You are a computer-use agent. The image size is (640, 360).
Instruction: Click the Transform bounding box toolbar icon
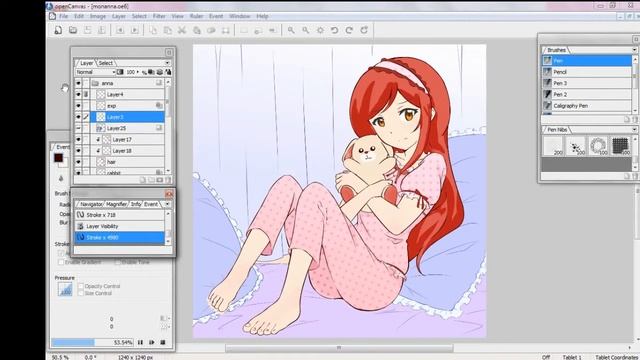[226, 30]
